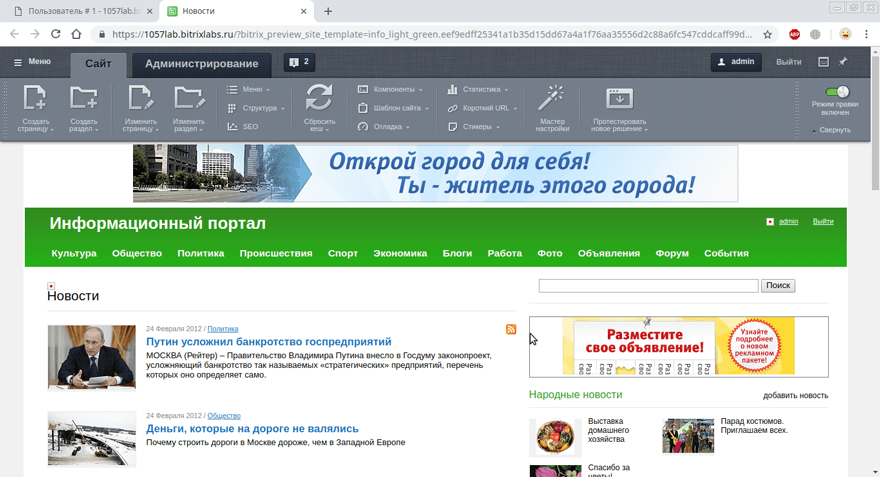Viewport: 880px width, 477px height.
Task: Click the RSS feed icon near news
Action: pyautogui.click(x=511, y=329)
